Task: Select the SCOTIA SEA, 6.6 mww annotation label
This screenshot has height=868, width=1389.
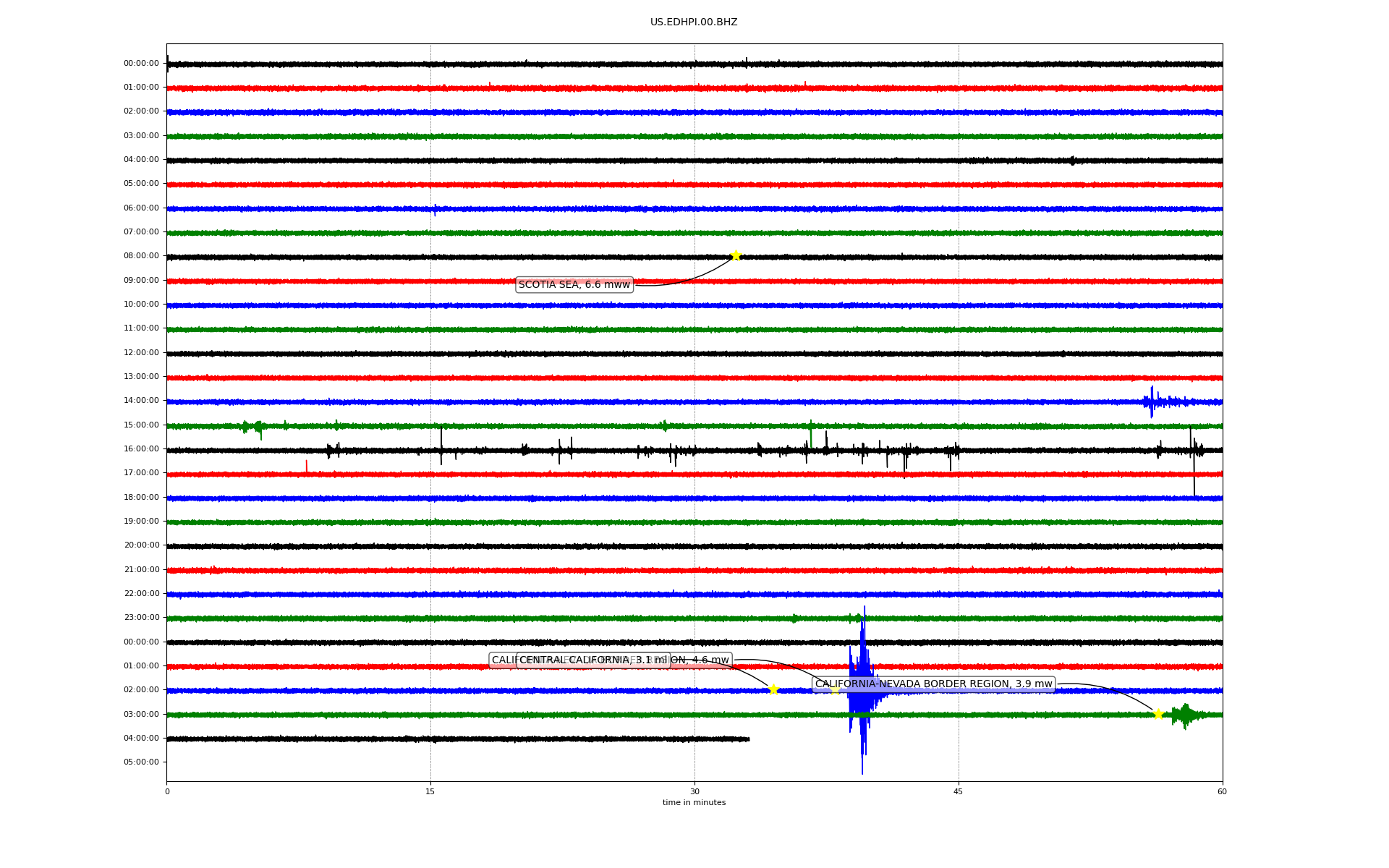Action: (574, 285)
